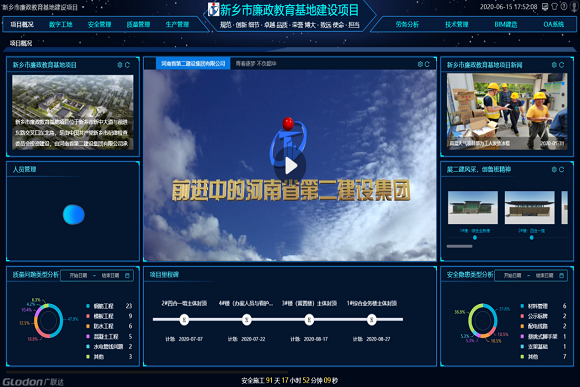
Task: Refresh the 新乡市廉政教育基地项目 panel
Action: click(x=127, y=65)
